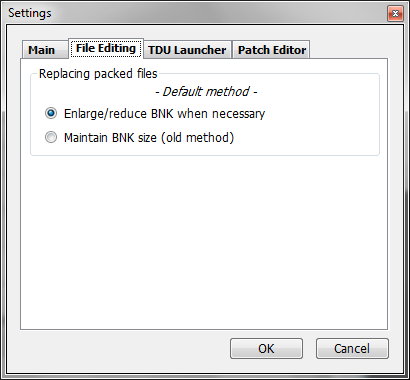Image resolution: width=410 pixels, height=380 pixels.
Task: Click empty white area of tab panel
Action: point(204,243)
